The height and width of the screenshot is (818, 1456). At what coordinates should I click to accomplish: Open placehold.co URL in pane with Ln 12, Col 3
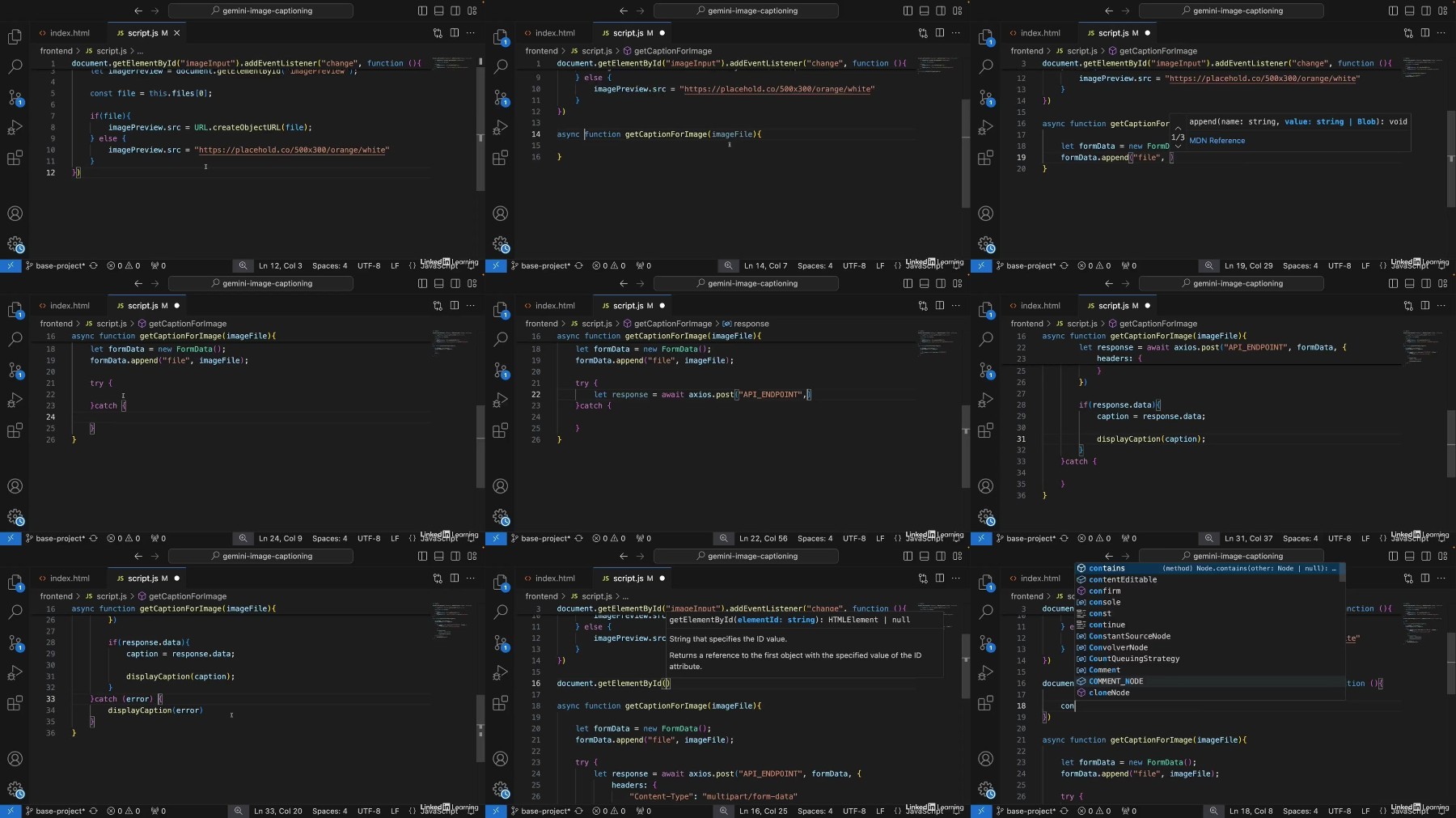(x=292, y=150)
